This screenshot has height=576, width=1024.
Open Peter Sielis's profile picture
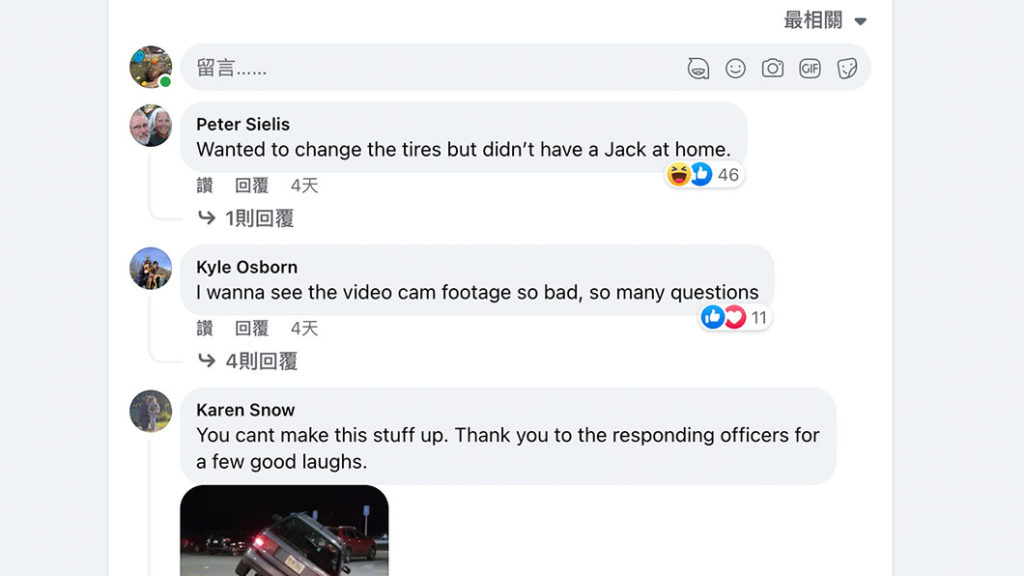pos(151,125)
